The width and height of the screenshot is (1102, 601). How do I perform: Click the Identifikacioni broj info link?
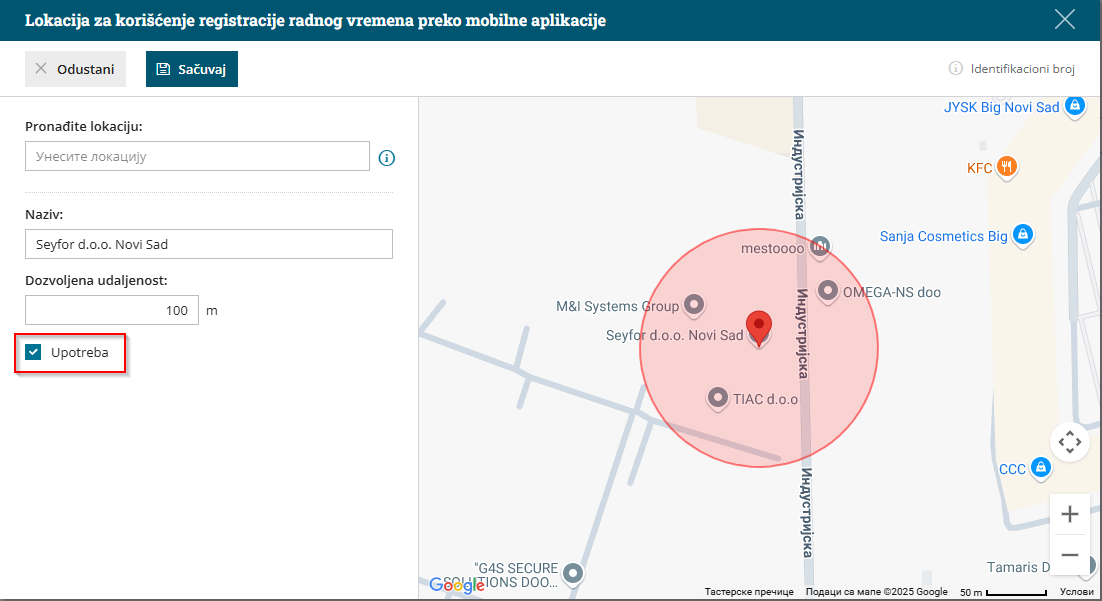1012,68
